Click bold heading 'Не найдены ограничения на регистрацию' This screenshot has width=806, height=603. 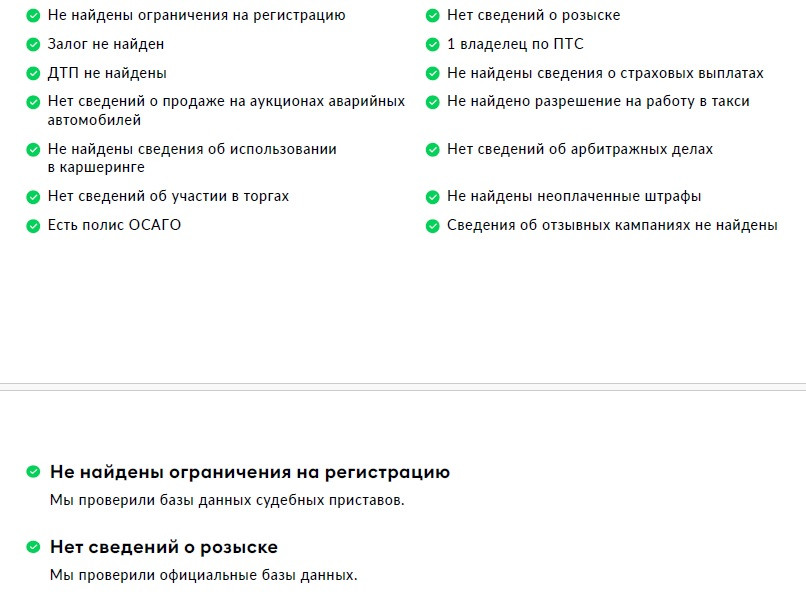click(x=250, y=472)
